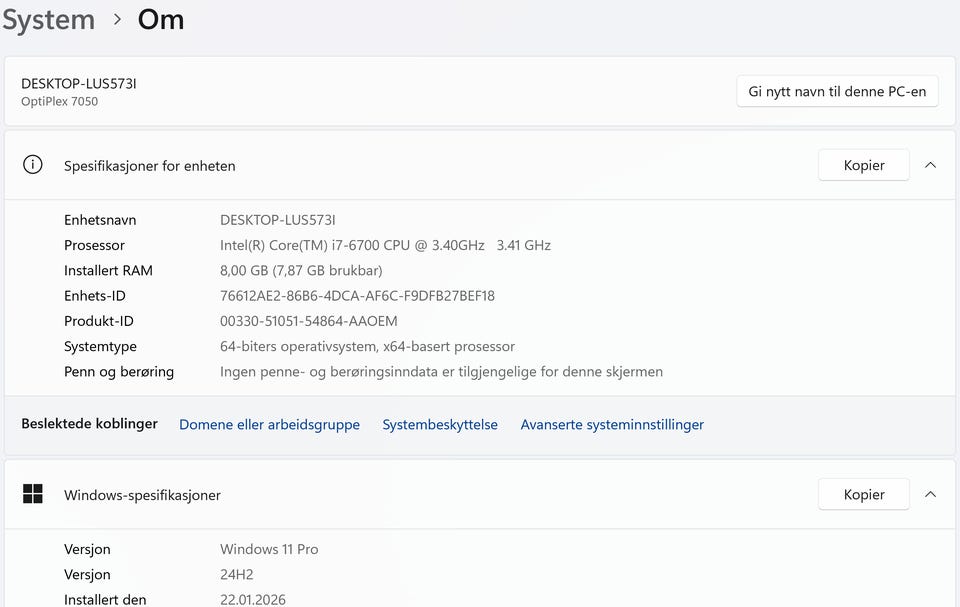Select the 8,00 GB RAM value
Image resolution: width=960 pixels, height=607 pixels.
pos(301,270)
